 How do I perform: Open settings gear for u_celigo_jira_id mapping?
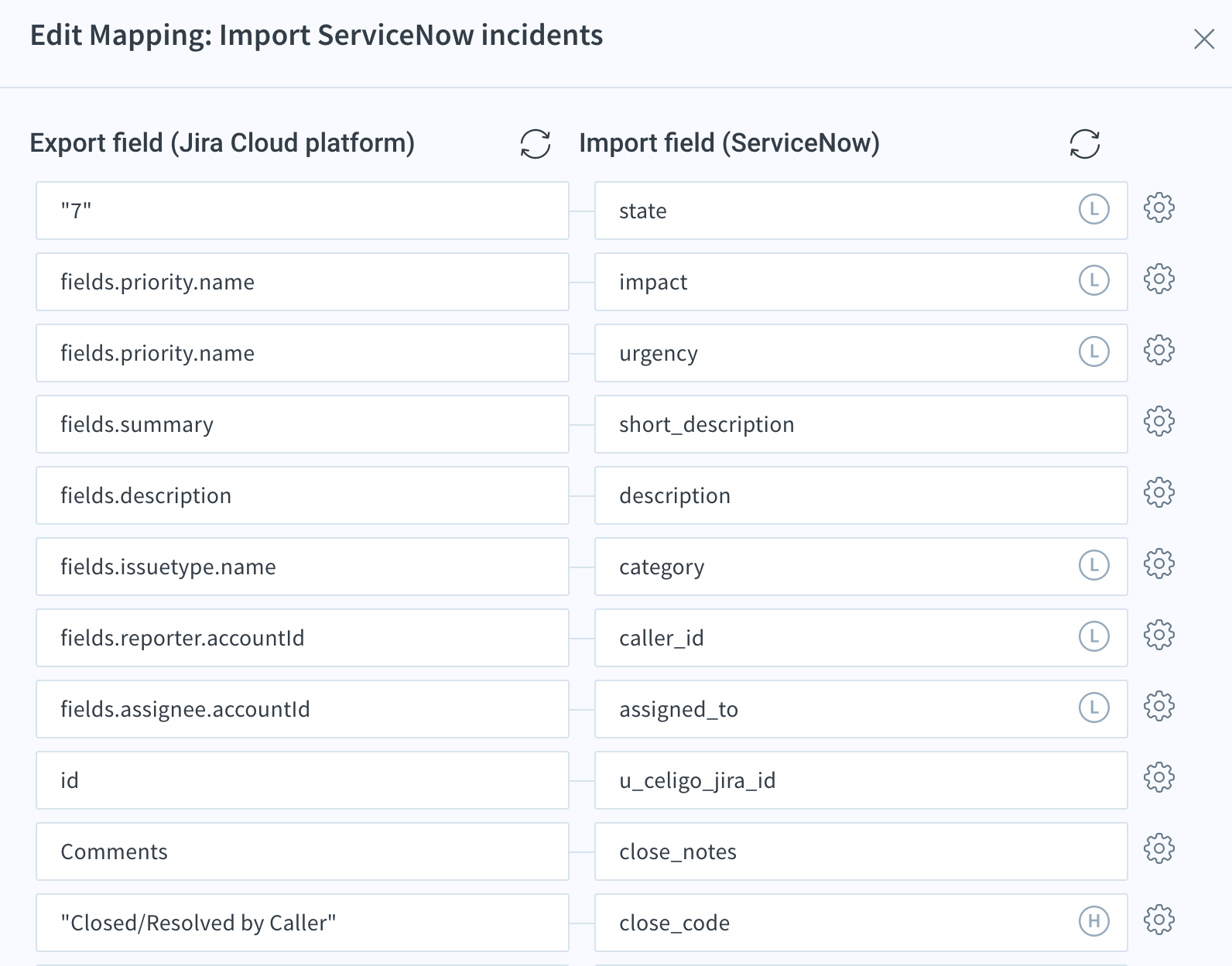click(x=1159, y=777)
